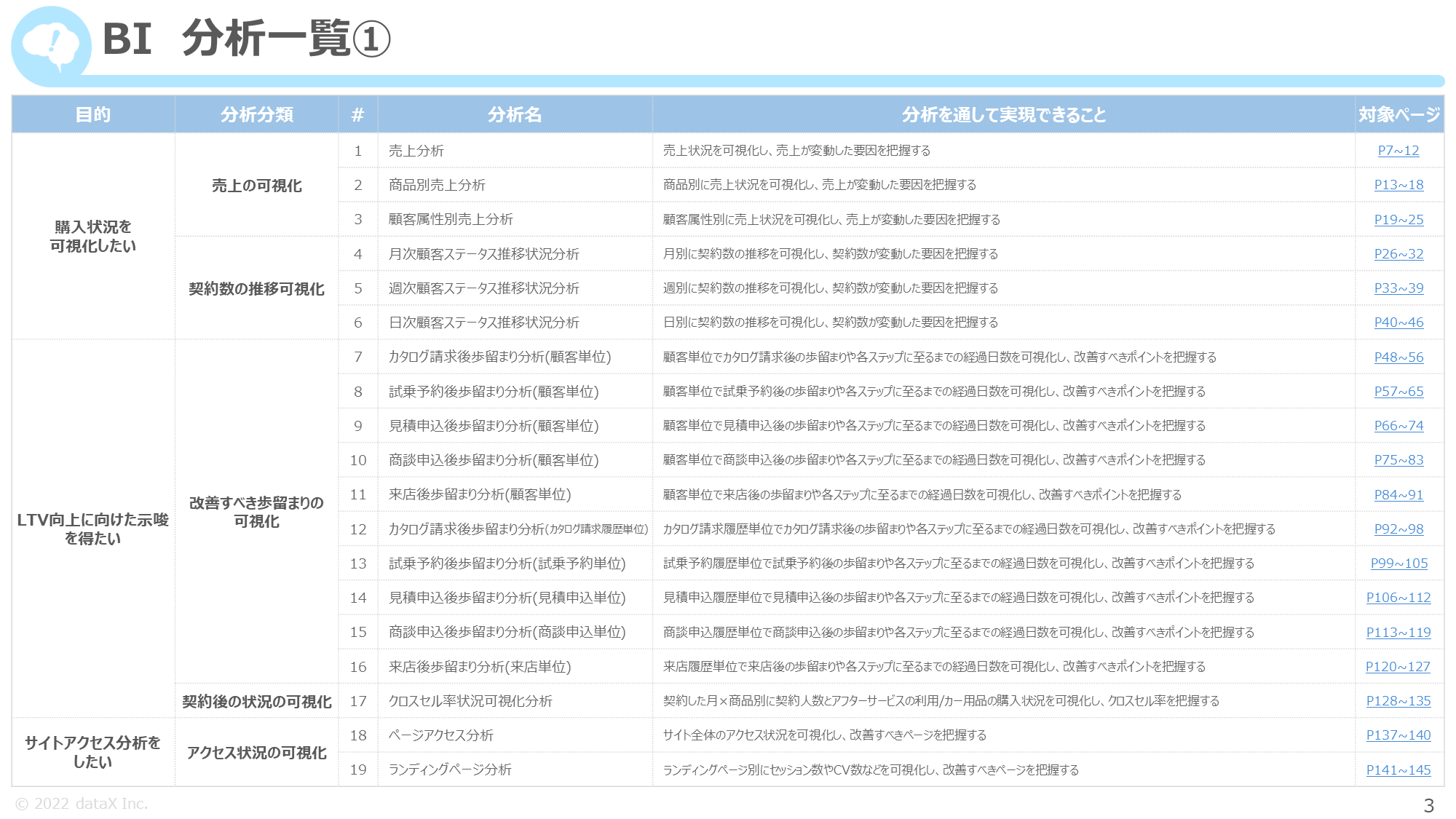The image size is (1456, 819).
Task: Open the P75~83 page link
Action: point(1398,460)
